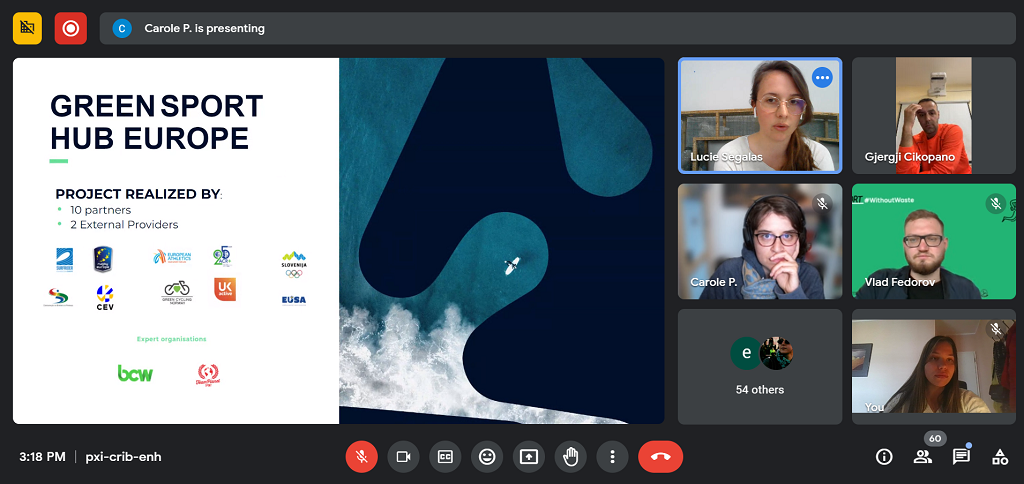
Task: Show the people list with 60 participants
Action: [x=922, y=457]
